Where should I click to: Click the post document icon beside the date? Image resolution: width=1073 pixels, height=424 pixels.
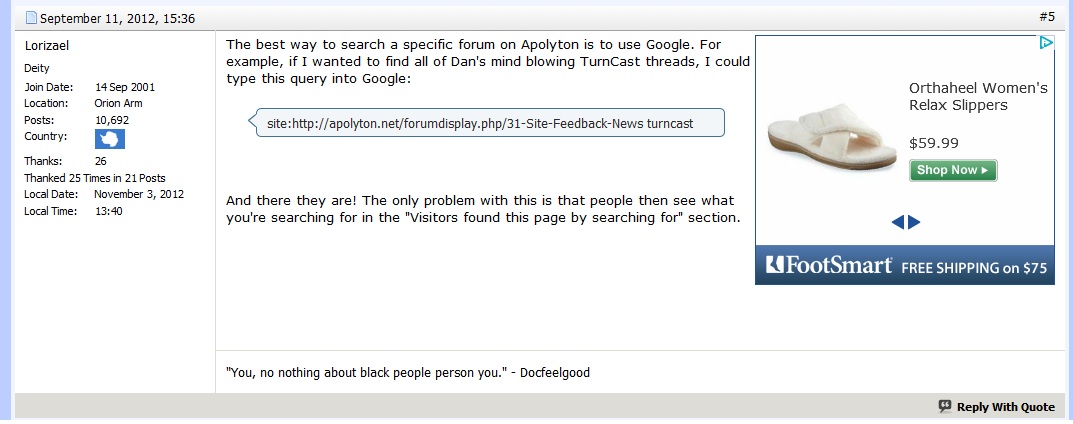tap(31, 18)
